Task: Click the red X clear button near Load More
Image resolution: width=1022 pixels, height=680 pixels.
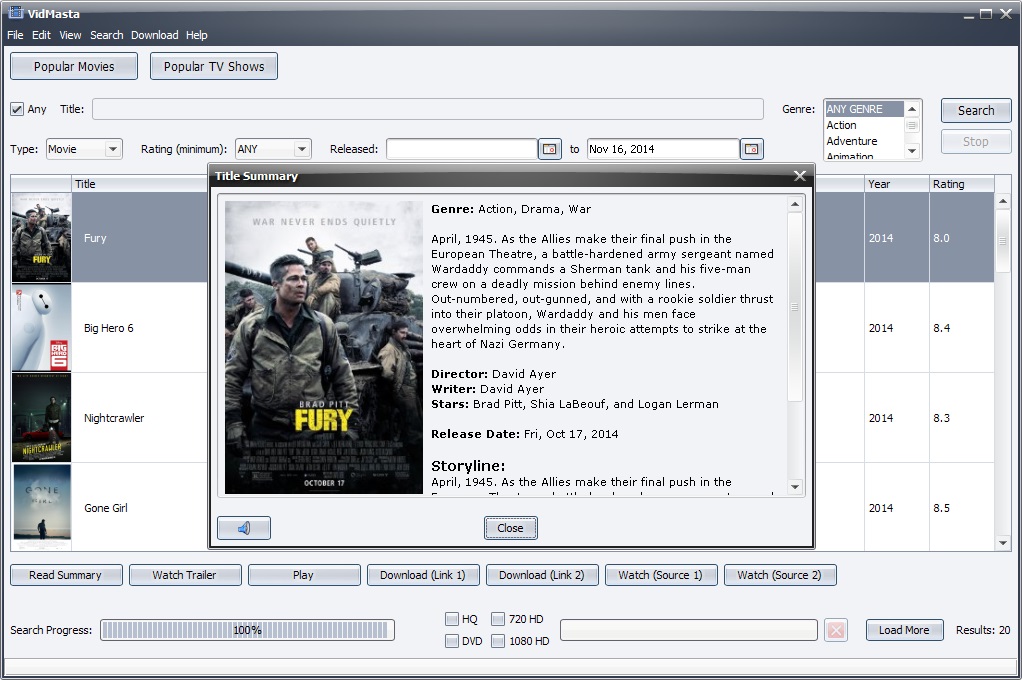Action: pyautogui.click(x=836, y=630)
